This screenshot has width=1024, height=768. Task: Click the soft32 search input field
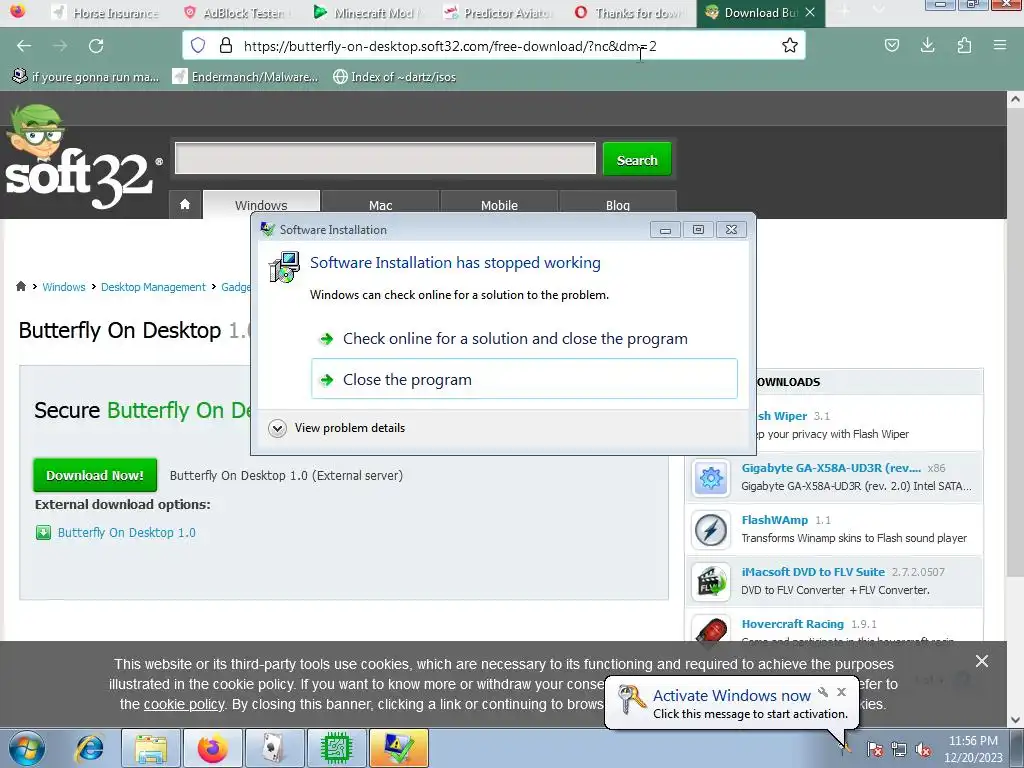[x=385, y=158]
